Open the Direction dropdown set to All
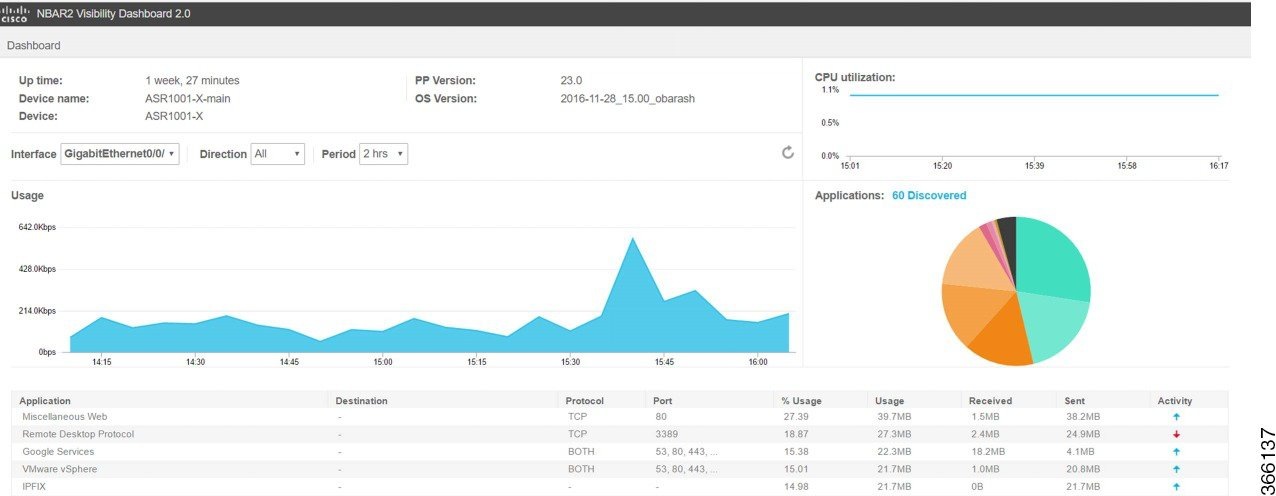This screenshot has height=496, width=1276. click(277, 154)
